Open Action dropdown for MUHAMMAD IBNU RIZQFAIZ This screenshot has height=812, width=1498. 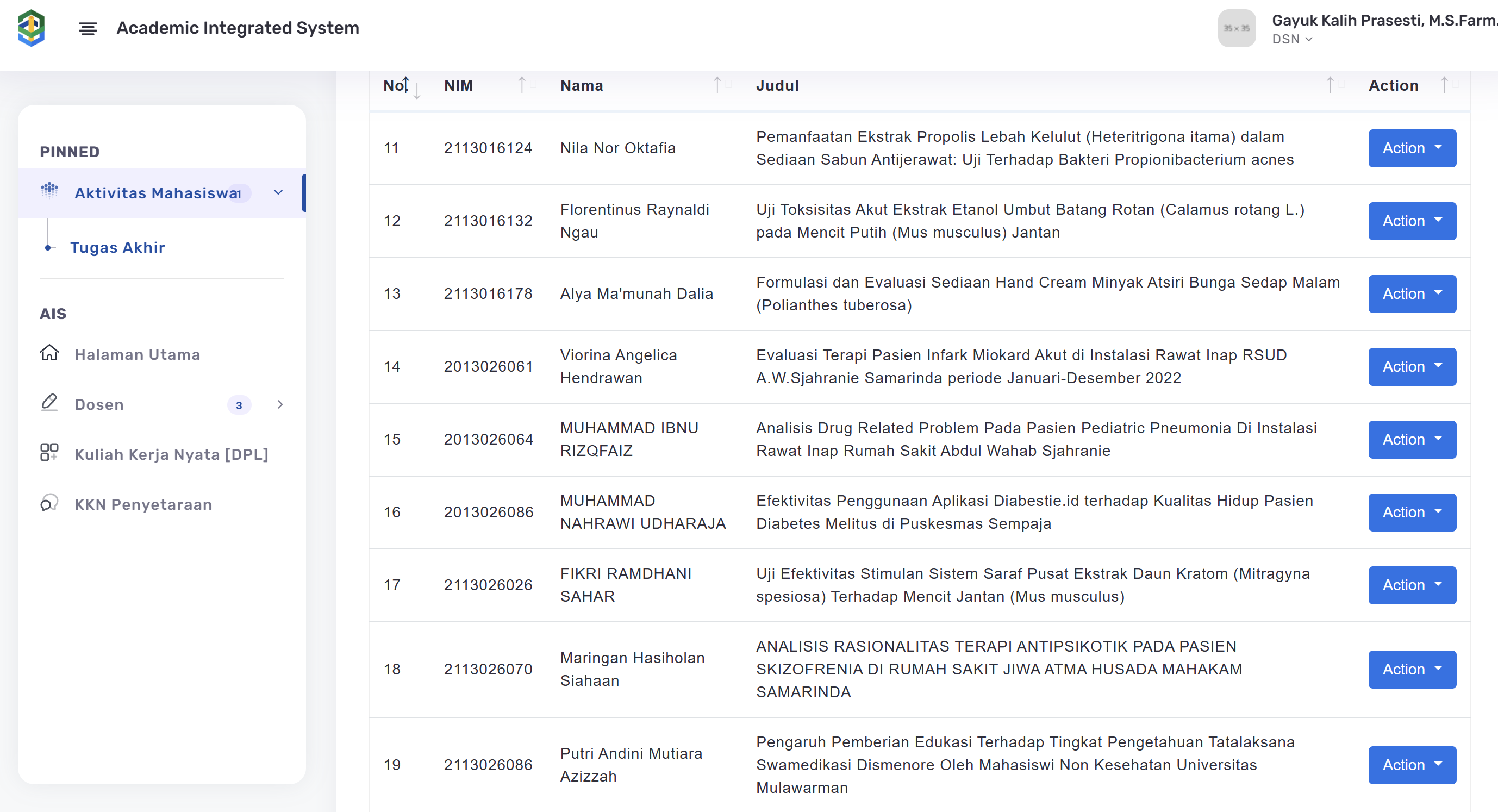pyautogui.click(x=1412, y=439)
